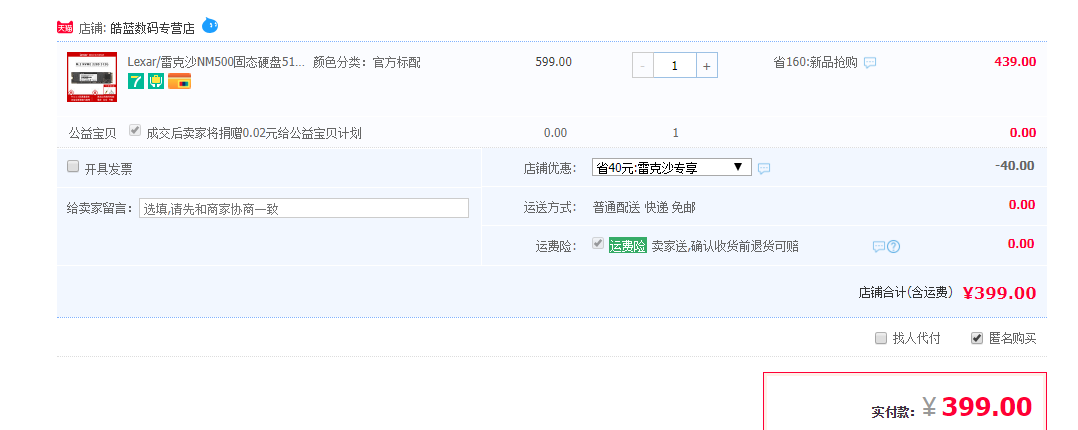Image resolution: width=1078 pixels, height=430 pixels.
Task: Click the orange credit card badge
Action: pyautogui.click(x=179, y=81)
